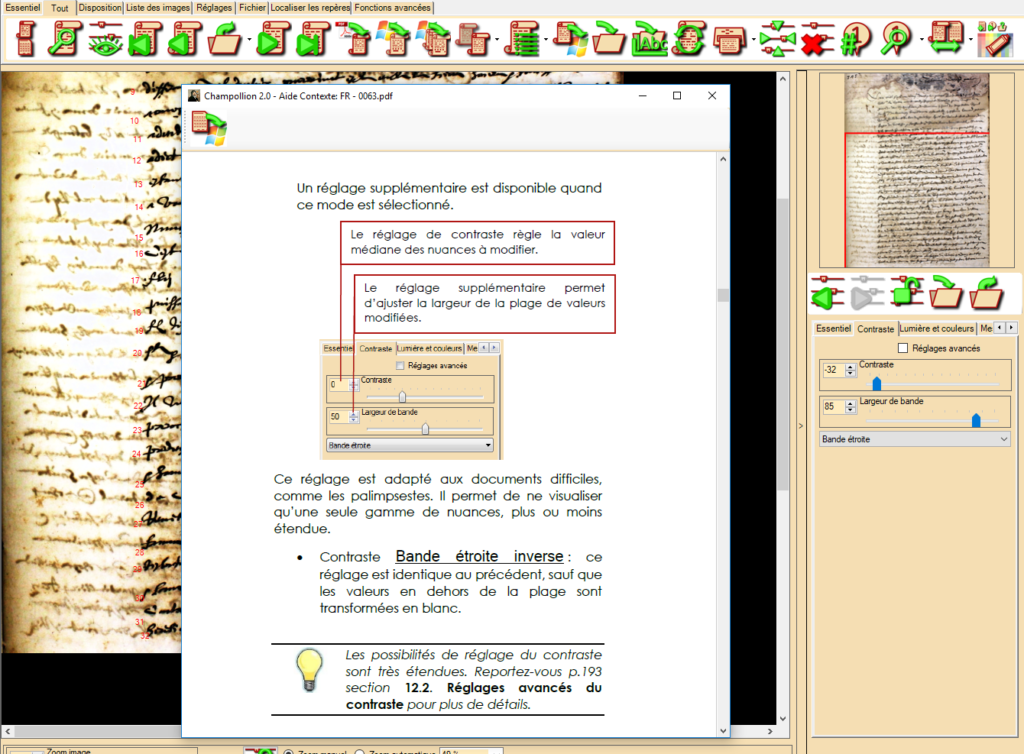Switch to the top Essentiel tab
1024x754 pixels.
(x=23, y=8)
